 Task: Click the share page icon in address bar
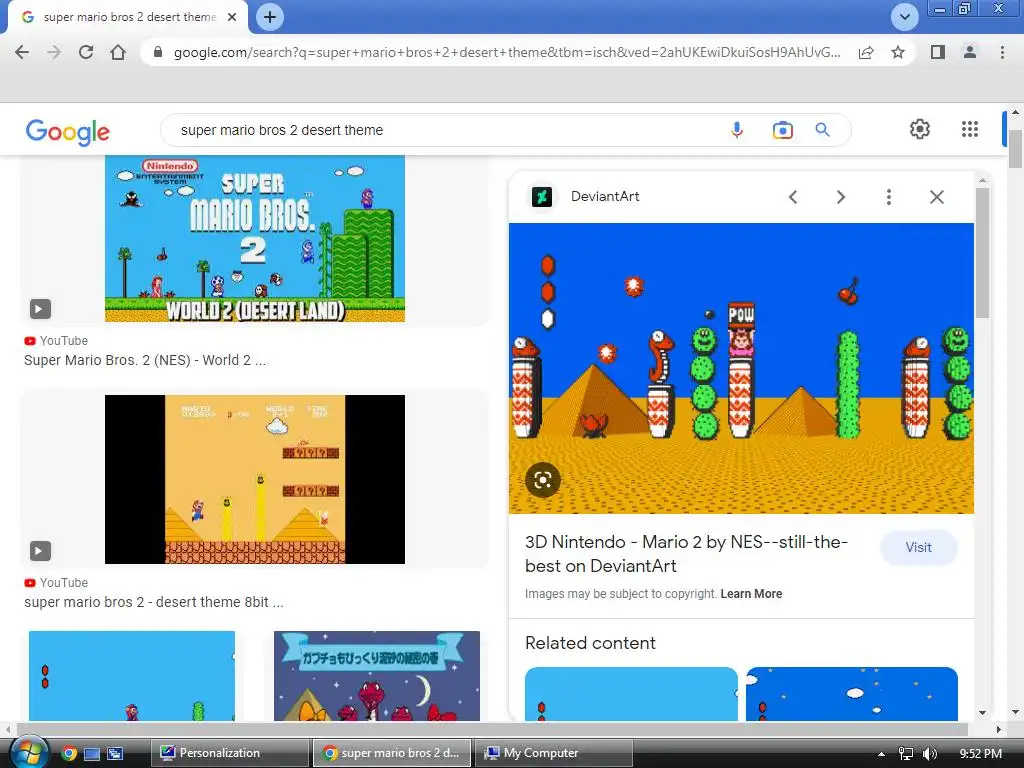pyautogui.click(x=866, y=52)
